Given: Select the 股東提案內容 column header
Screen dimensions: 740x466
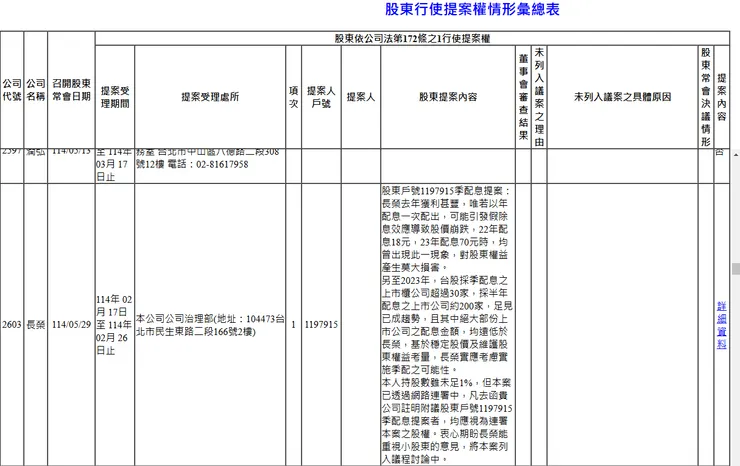Looking at the screenshot, I should pos(448,97).
